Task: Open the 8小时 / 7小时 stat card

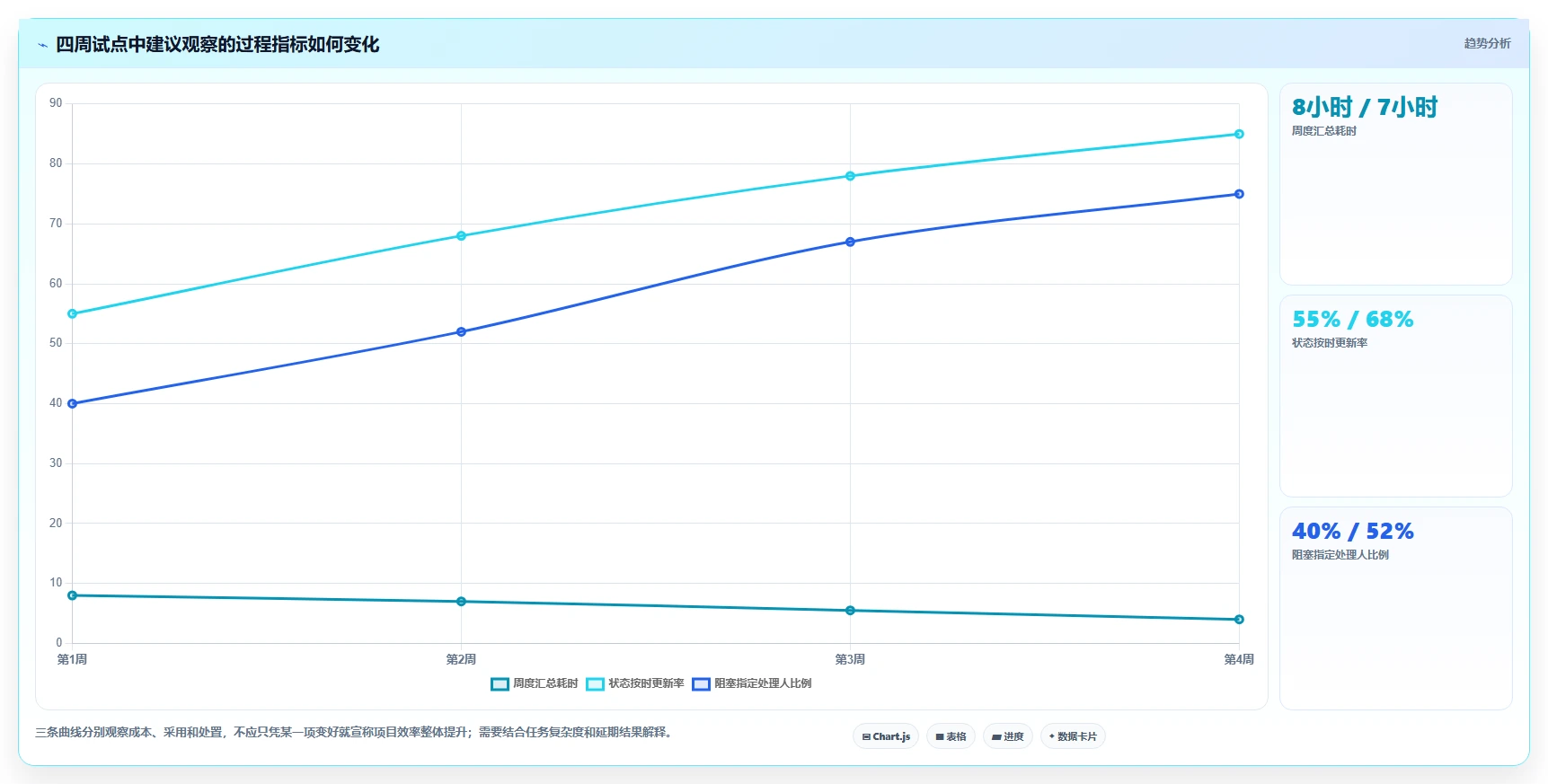Action: tap(1395, 184)
